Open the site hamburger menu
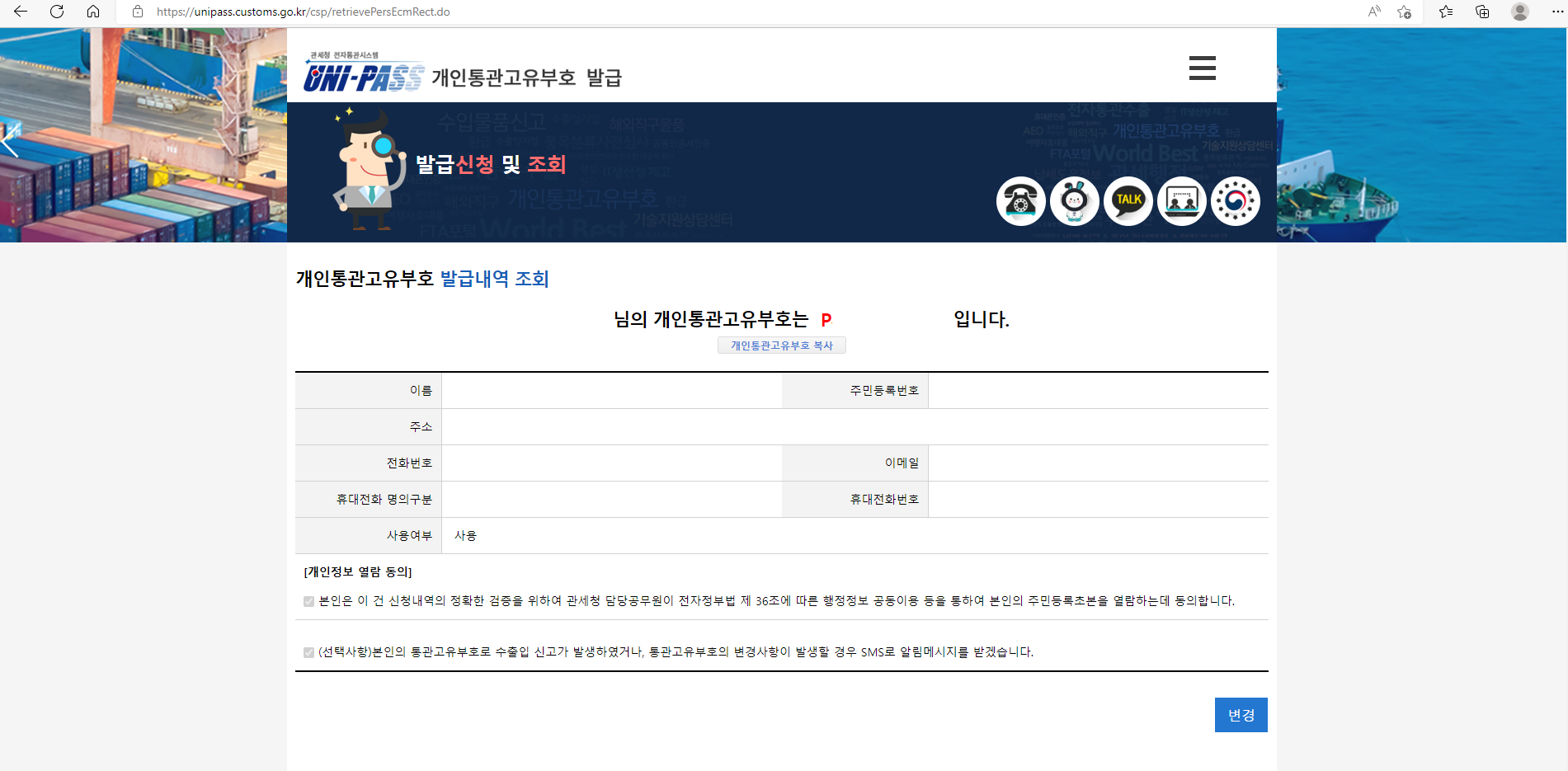This screenshot has height=771, width=1568. click(1202, 68)
